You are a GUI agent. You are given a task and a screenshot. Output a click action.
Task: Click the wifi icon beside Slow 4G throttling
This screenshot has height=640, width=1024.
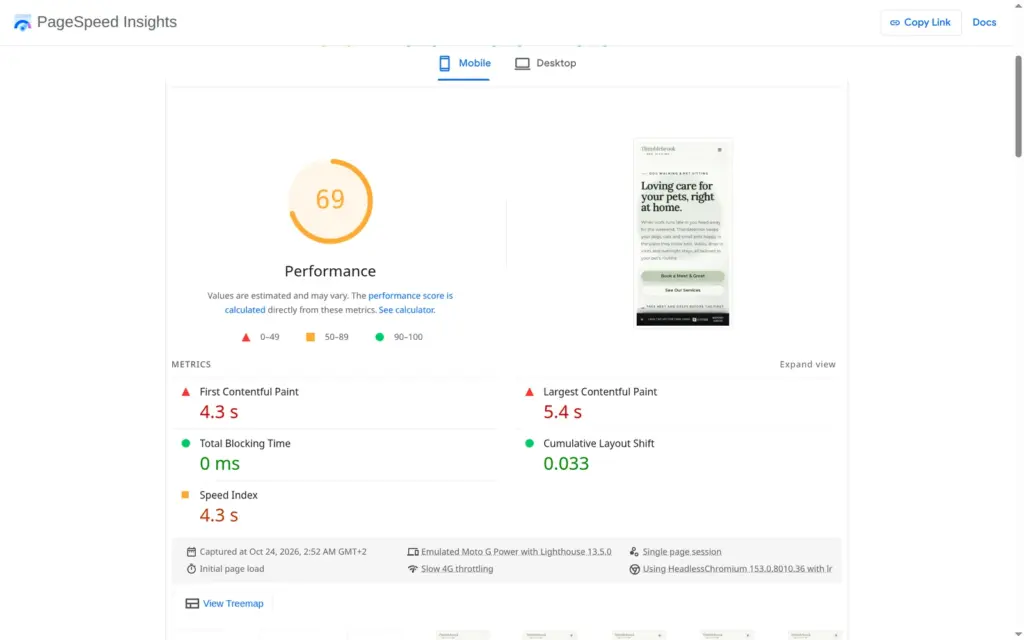(x=413, y=569)
